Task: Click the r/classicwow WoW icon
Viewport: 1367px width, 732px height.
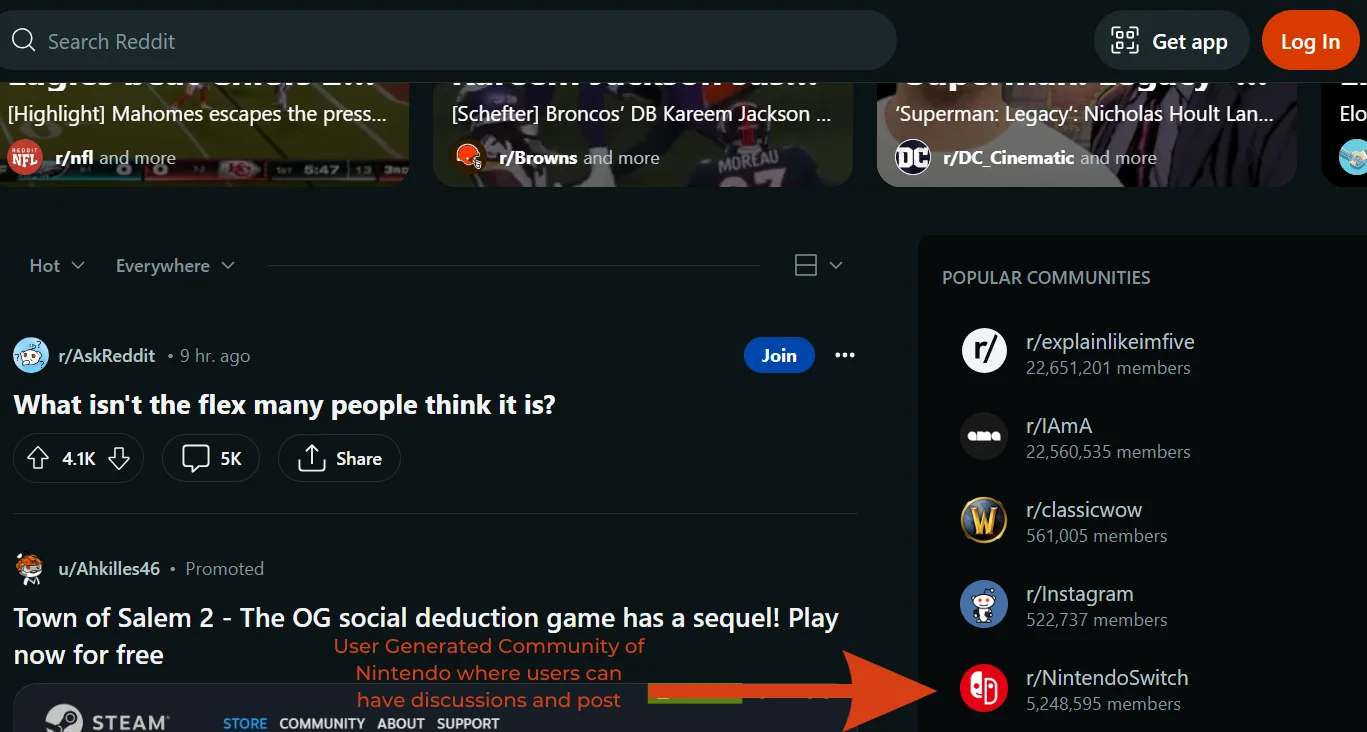Action: 983,520
